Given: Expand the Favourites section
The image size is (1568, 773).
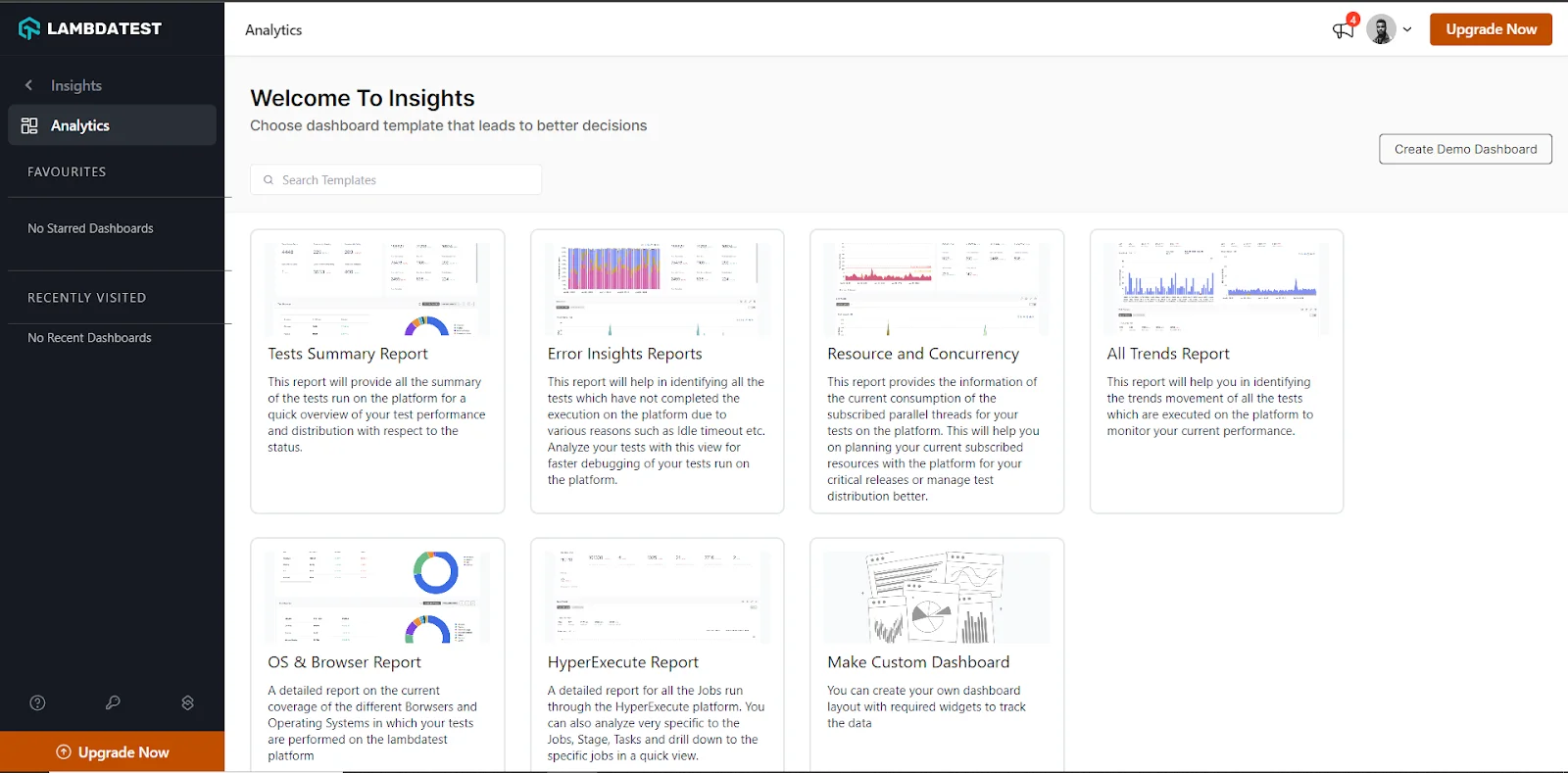Looking at the screenshot, I should pyautogui.click(x=67, y=171).
